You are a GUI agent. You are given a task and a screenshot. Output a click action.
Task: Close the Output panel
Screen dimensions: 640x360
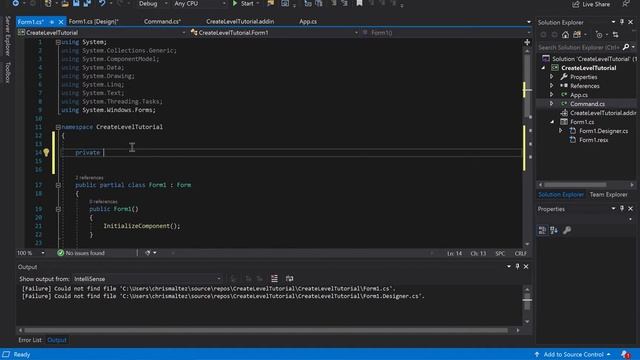point(526,267)
